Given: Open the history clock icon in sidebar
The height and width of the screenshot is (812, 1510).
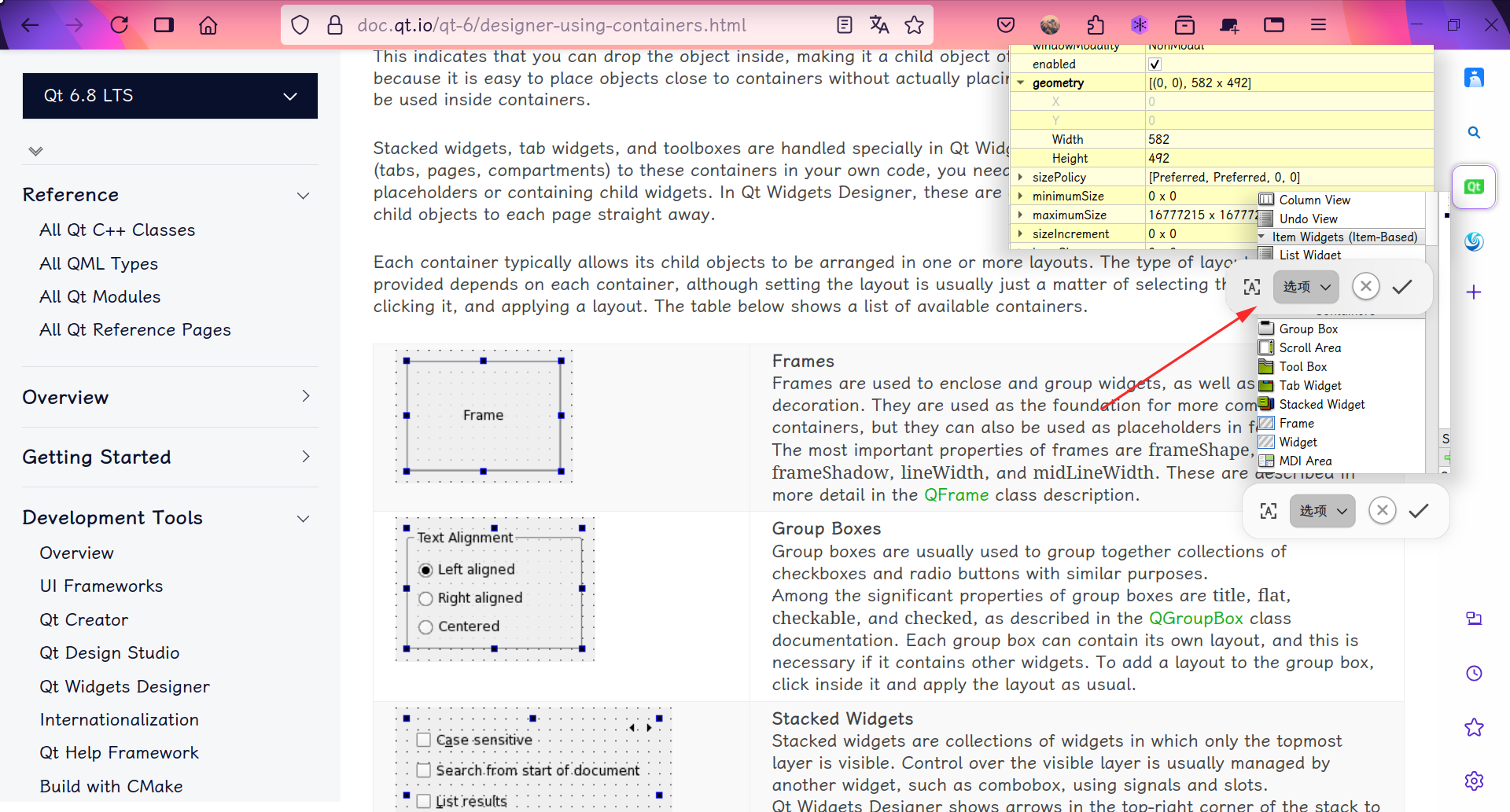Looking at the screenshot, I should point(1475,674).
